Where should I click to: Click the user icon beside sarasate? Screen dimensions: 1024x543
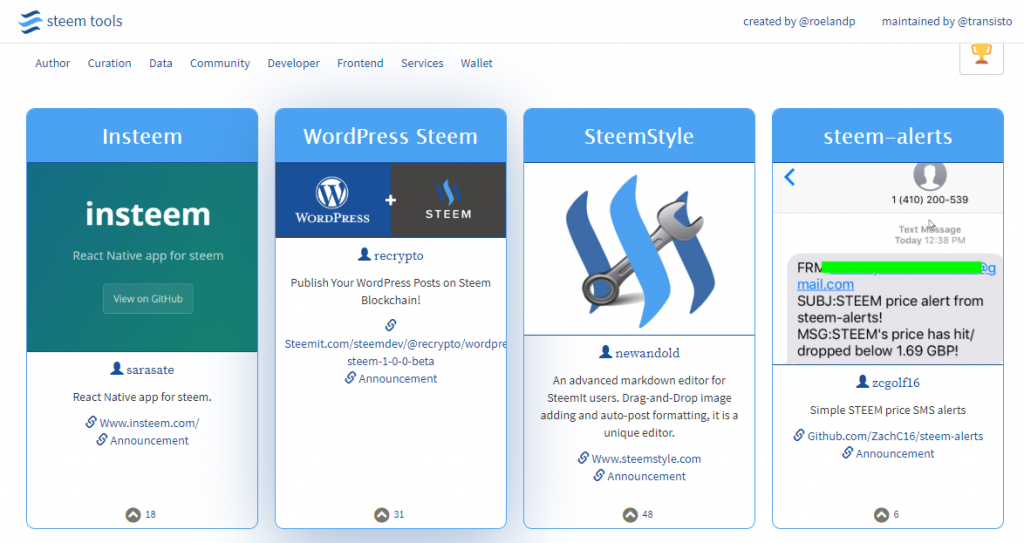(x=117, y=369)
